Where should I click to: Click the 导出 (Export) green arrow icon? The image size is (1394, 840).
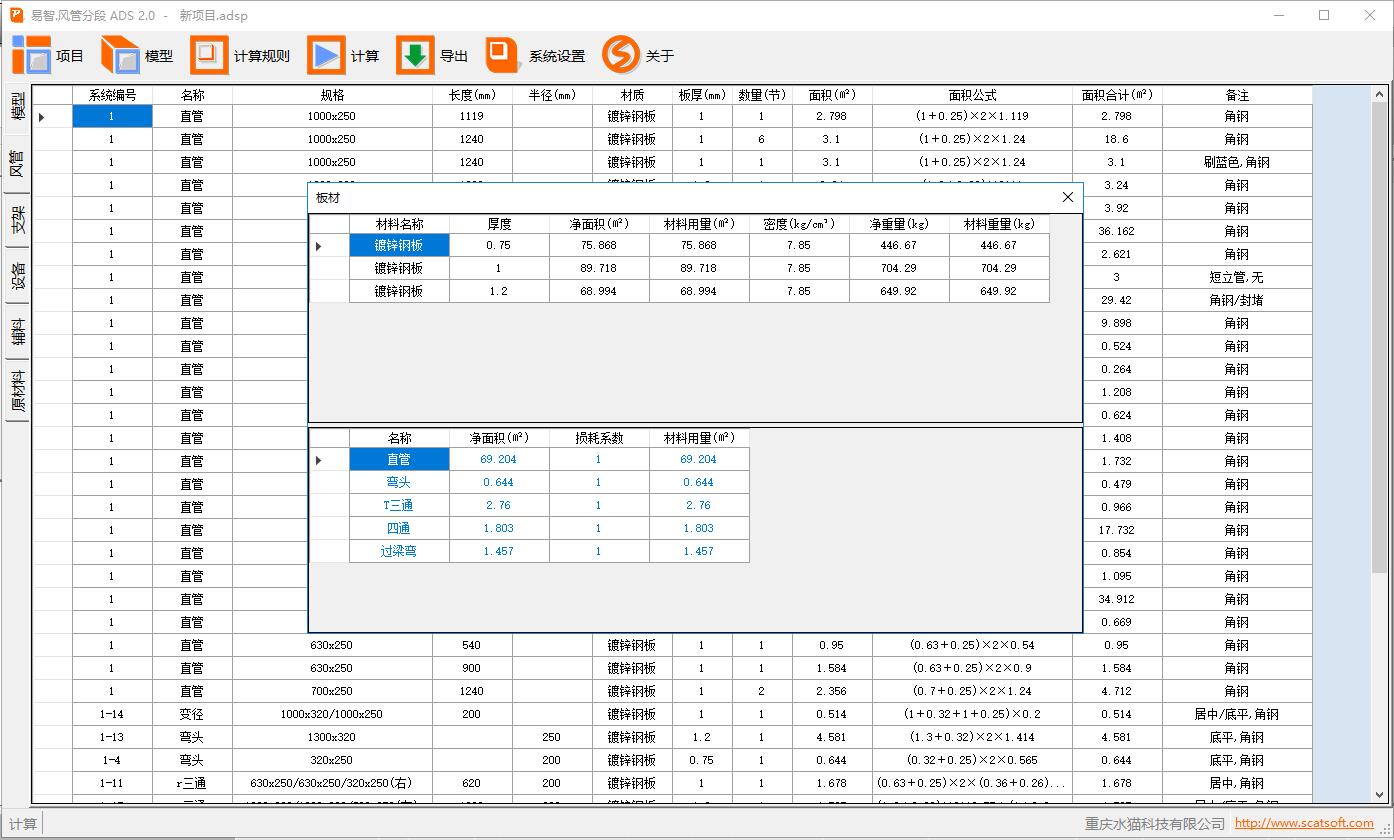pyautogui.click(x=415, y=56)
